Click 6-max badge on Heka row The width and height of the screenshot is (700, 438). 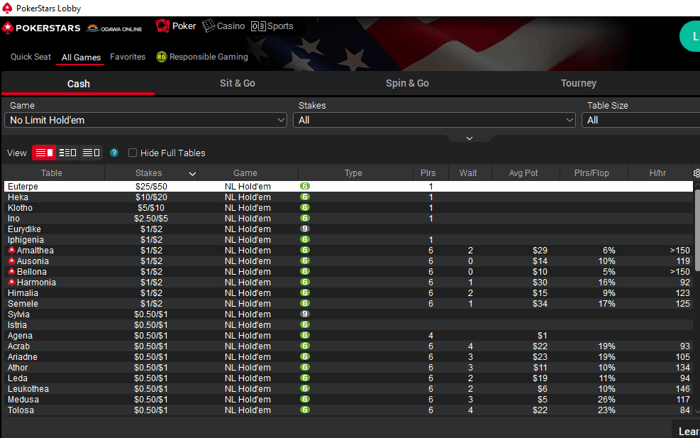(x=305, y=197)
